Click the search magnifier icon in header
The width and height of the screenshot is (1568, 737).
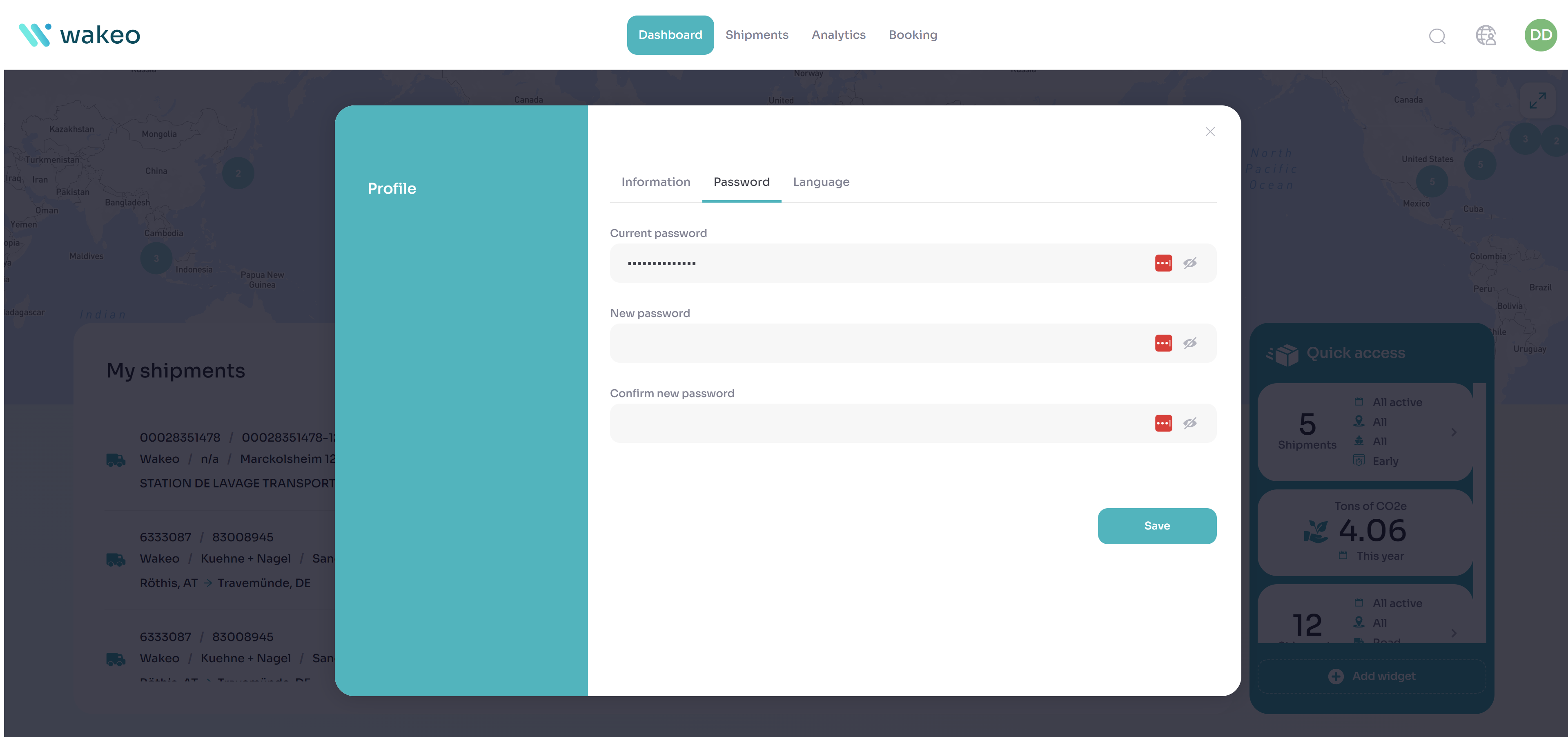(x=1437, y=36)
